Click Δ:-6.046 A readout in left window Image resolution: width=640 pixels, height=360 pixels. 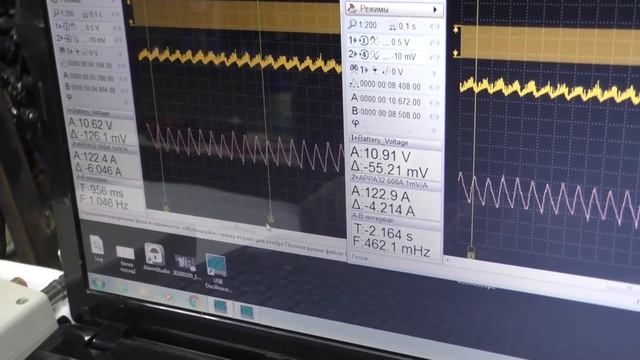tap(98, 169)
